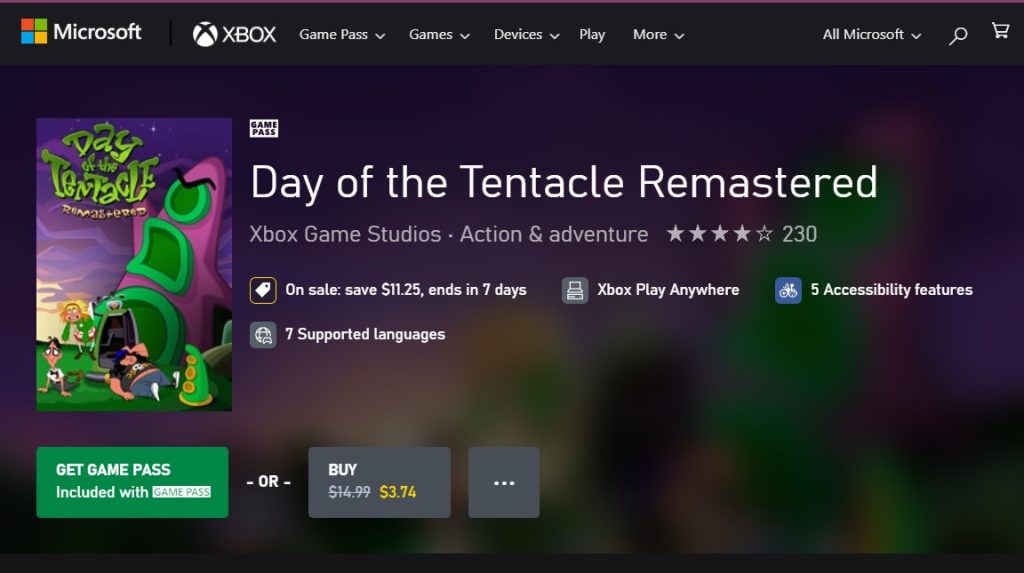Viewport: 1024px width, 573px height.
Task: Click the star rating with 230 reviews
Action: (741, 234)
